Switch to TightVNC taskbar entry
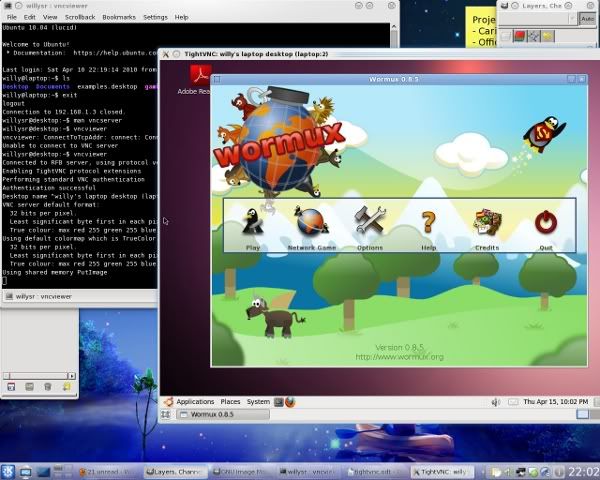 pos(442,472)
